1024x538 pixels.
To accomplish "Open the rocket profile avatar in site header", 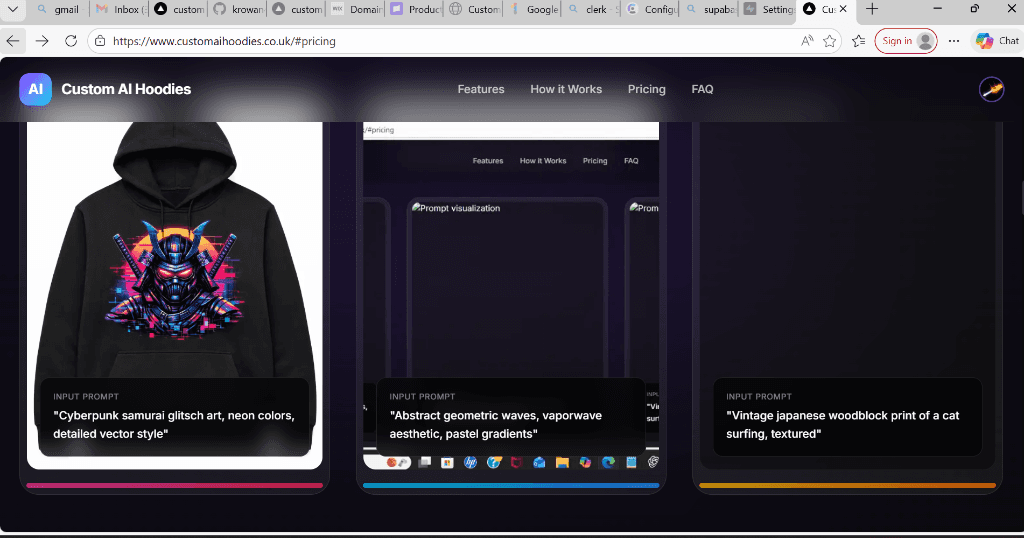I will [x=991, y=89].
